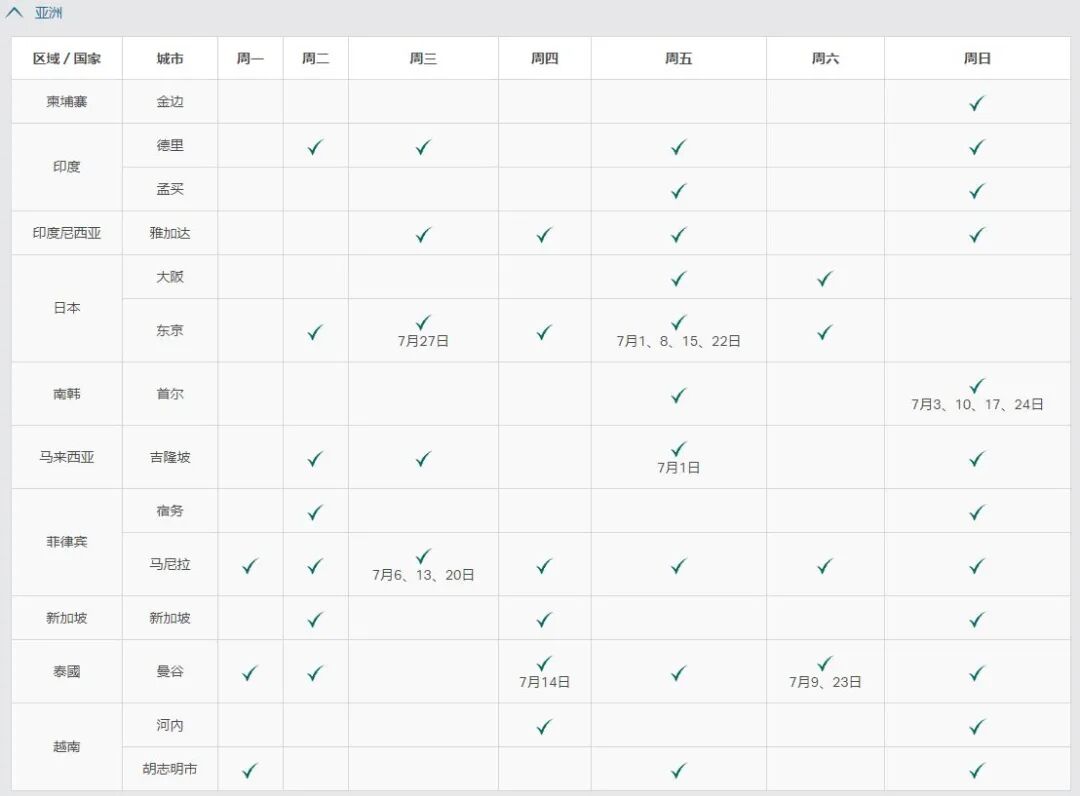Click the 区域 / 国家 header cell
The image size is (1080, 796).
pos(66,58)
